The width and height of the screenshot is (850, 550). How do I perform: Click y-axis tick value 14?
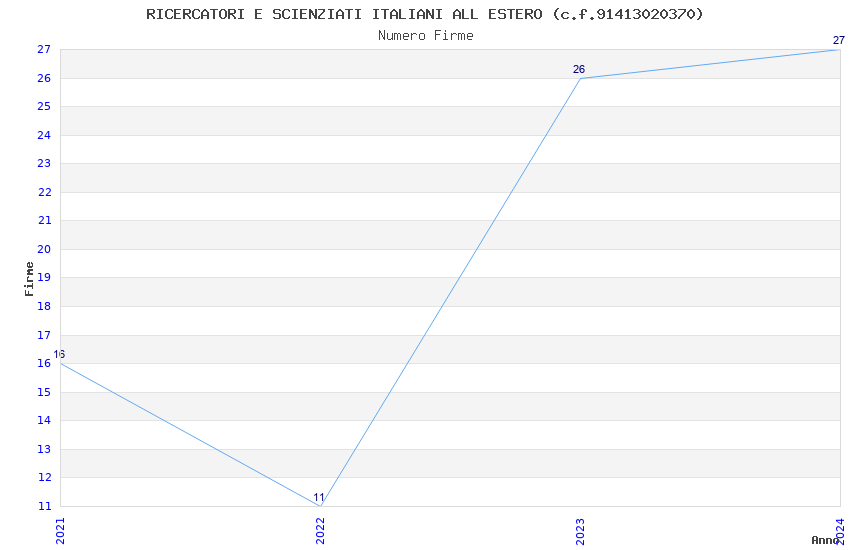click(x=44, y=420)
